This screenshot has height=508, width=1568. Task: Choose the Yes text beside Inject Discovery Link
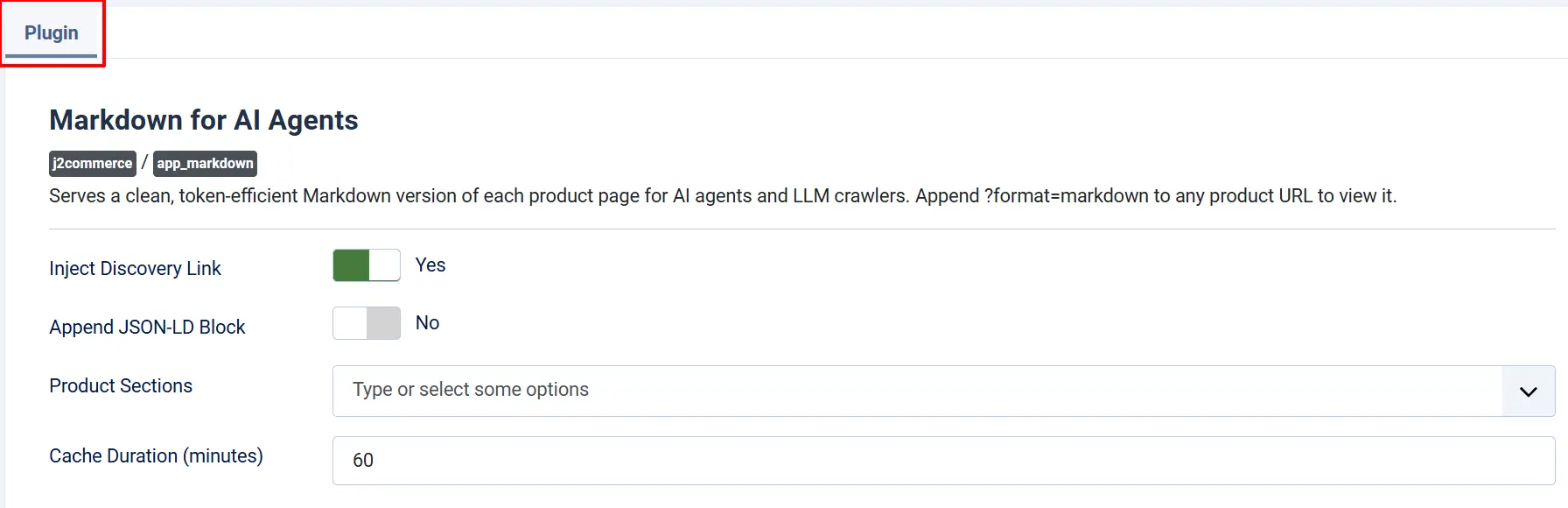pos(430,265)
